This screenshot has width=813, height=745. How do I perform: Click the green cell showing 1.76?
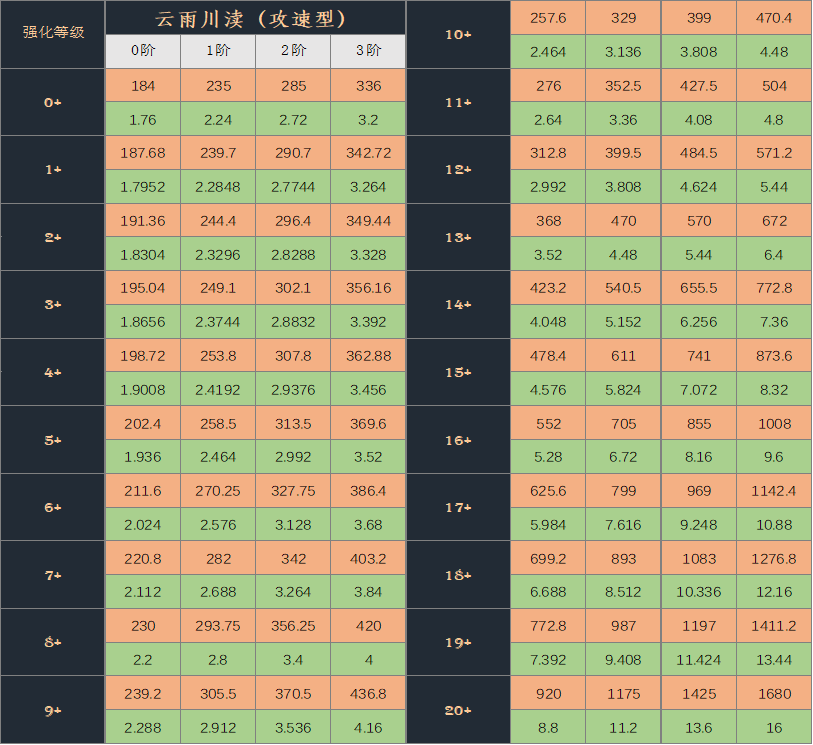tap(143, 119)
